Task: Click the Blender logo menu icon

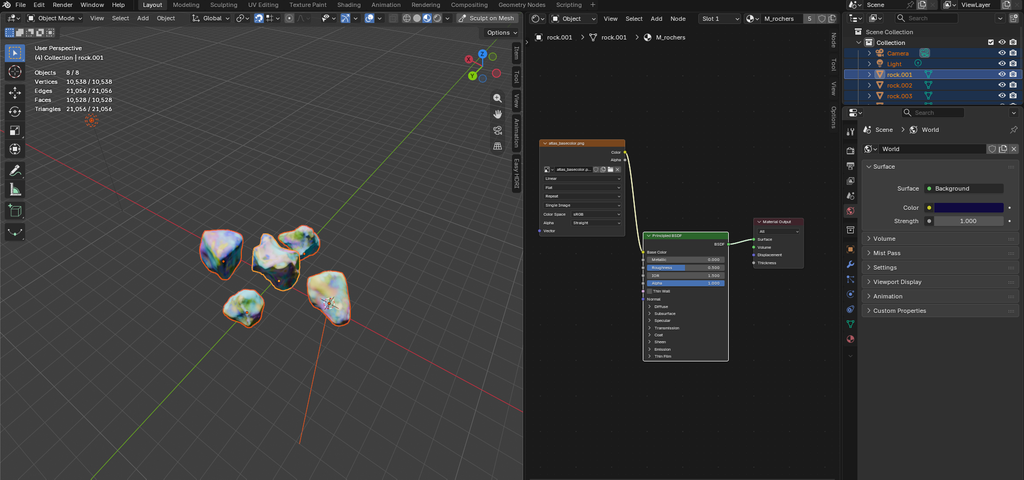Action: coord(7,5)
